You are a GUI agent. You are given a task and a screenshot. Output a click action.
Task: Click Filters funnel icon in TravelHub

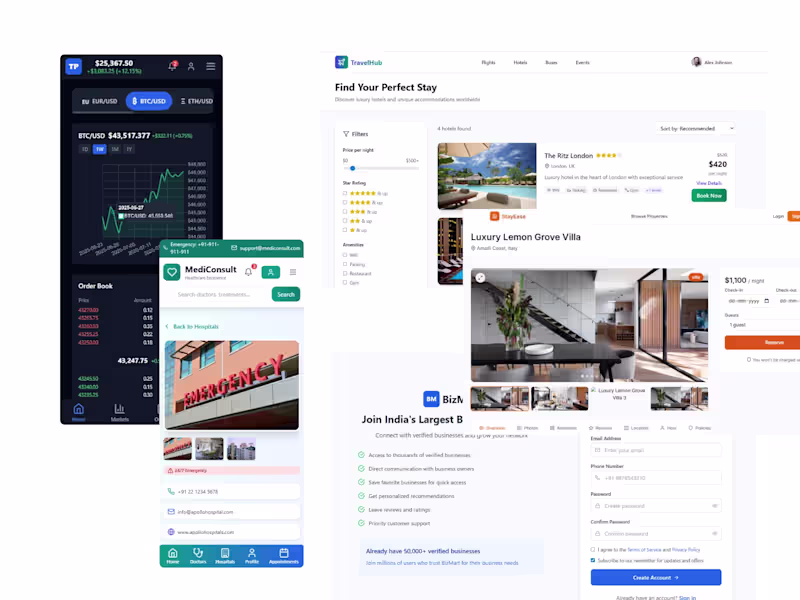pos(346,134)
